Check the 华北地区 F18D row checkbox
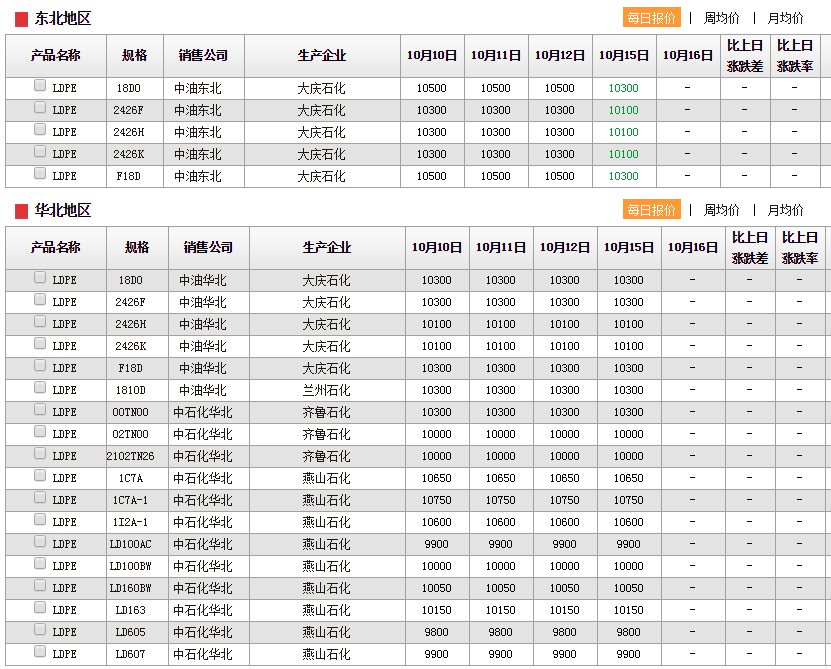 40,365
